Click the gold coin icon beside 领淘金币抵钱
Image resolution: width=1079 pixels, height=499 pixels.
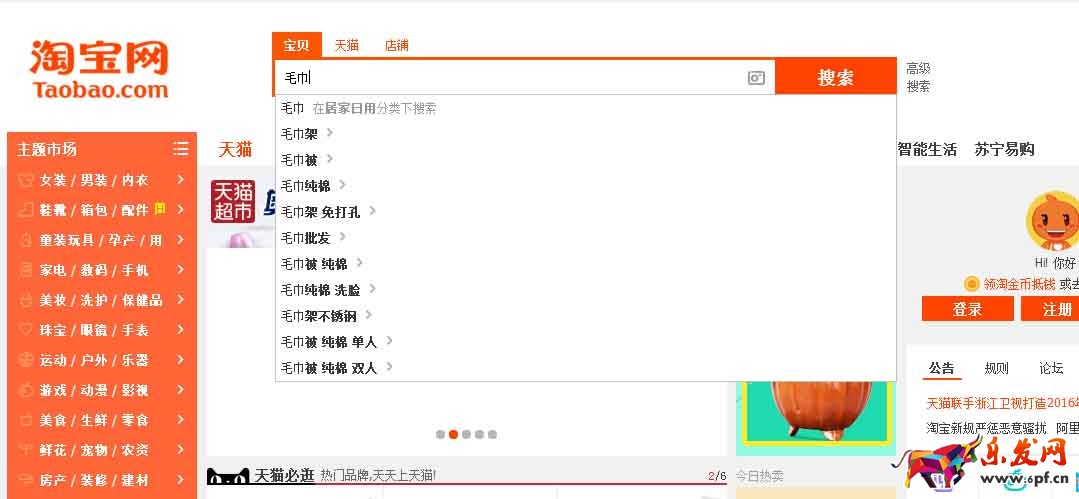[x=970, y=284]
